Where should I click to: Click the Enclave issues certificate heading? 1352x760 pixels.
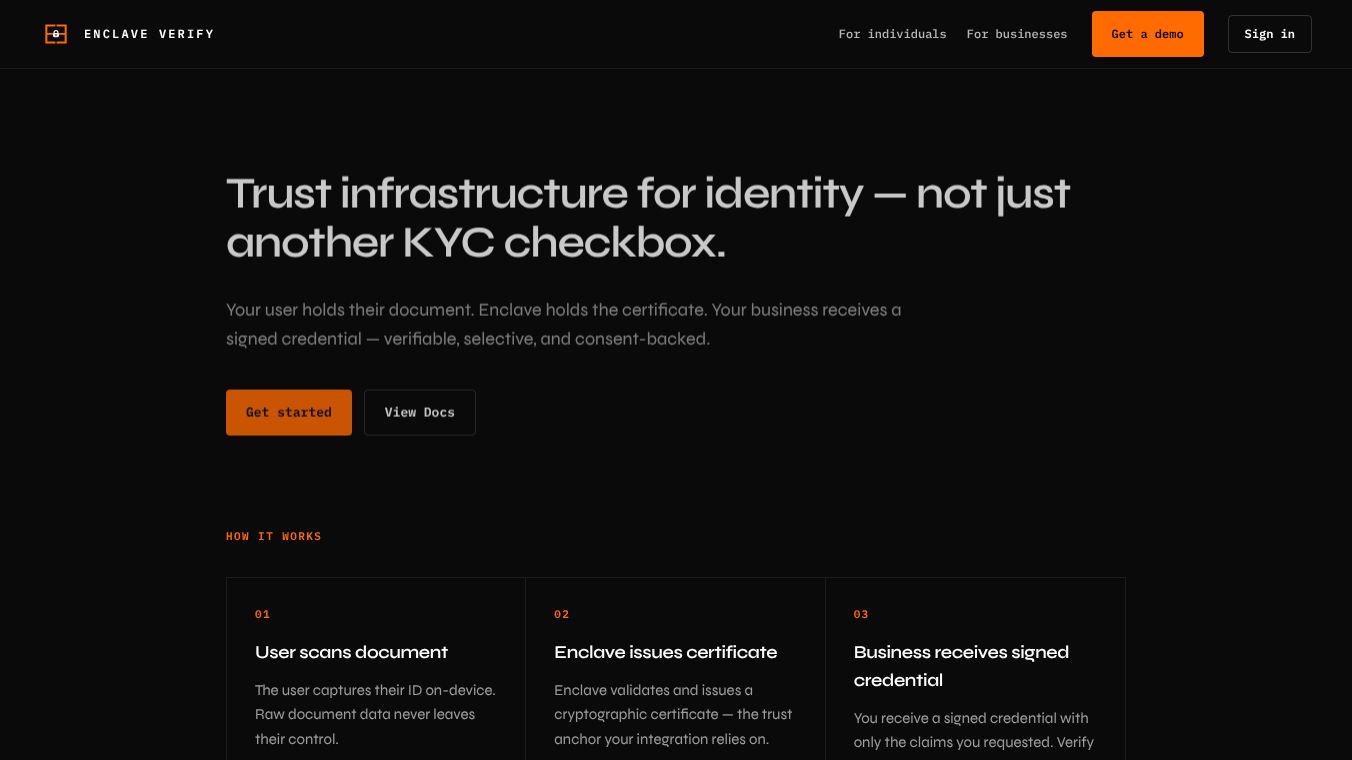666,652
